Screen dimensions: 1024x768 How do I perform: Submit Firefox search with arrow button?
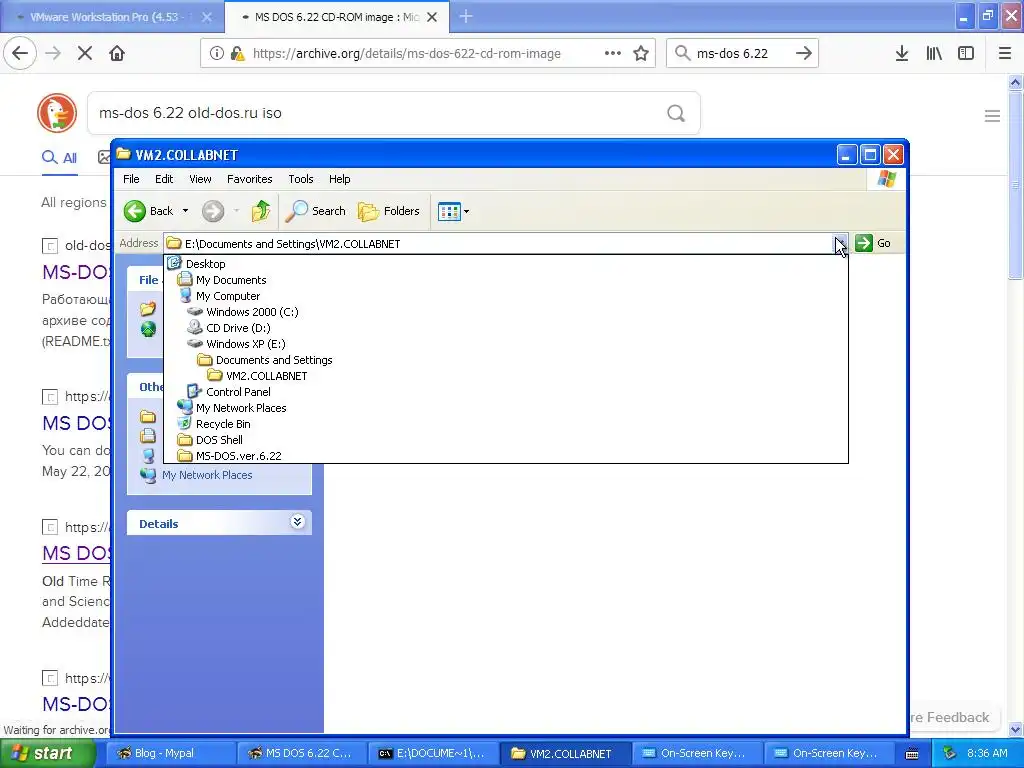[x=804, y=53]
